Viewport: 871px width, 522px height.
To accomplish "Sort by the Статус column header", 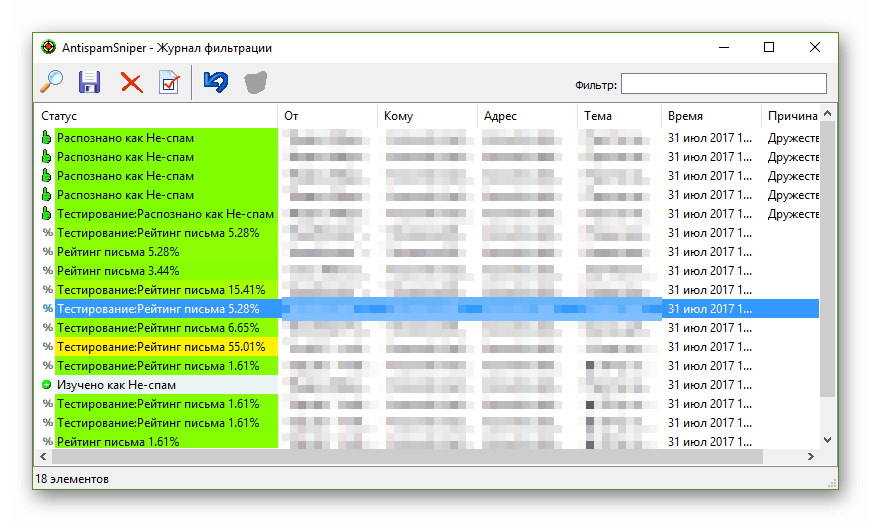I will 156,116.
